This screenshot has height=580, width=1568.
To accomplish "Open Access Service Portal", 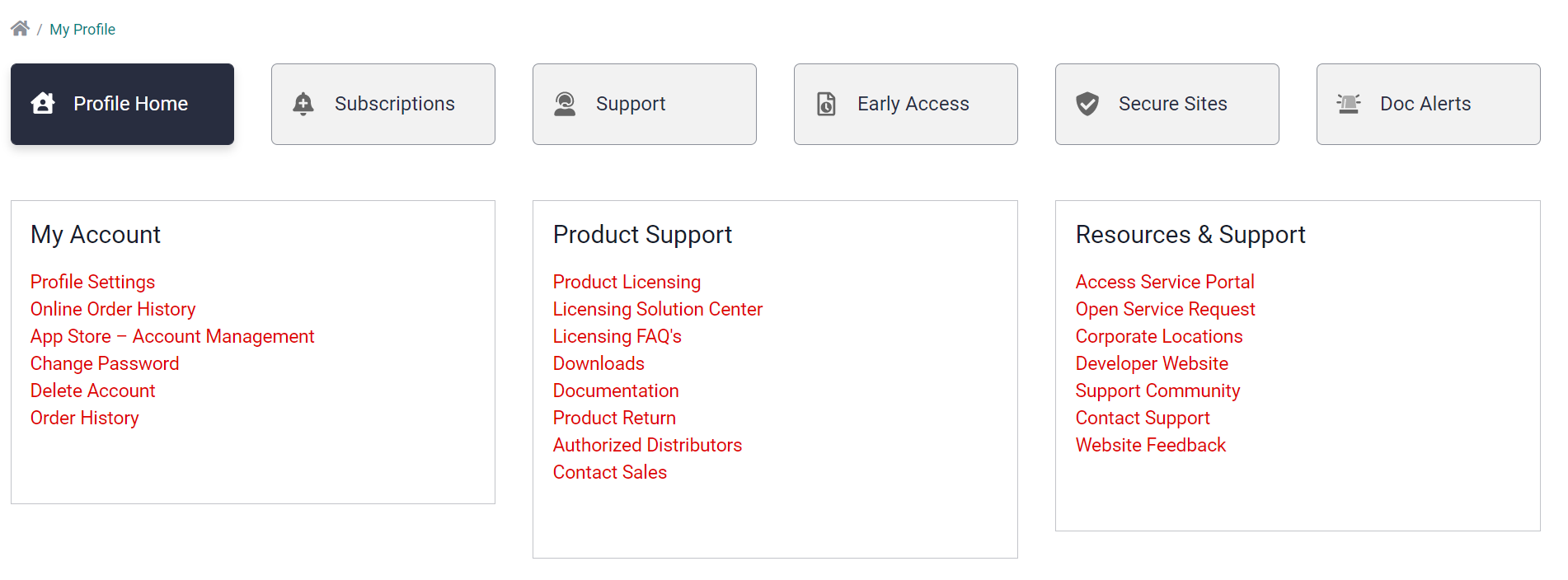I will pos(1165,282).
